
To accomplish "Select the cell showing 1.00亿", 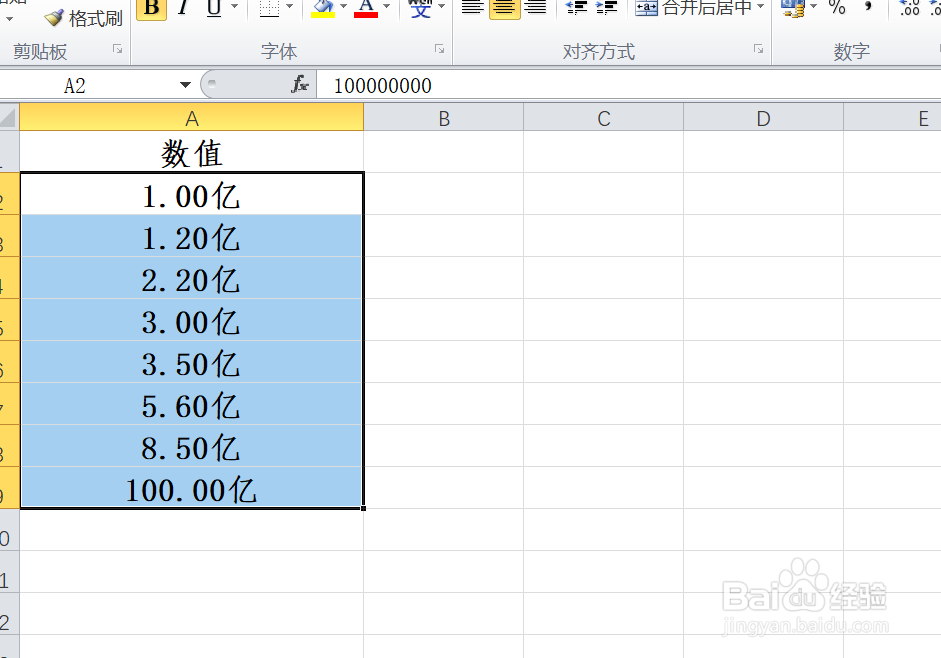I will [x=191, y=195].
